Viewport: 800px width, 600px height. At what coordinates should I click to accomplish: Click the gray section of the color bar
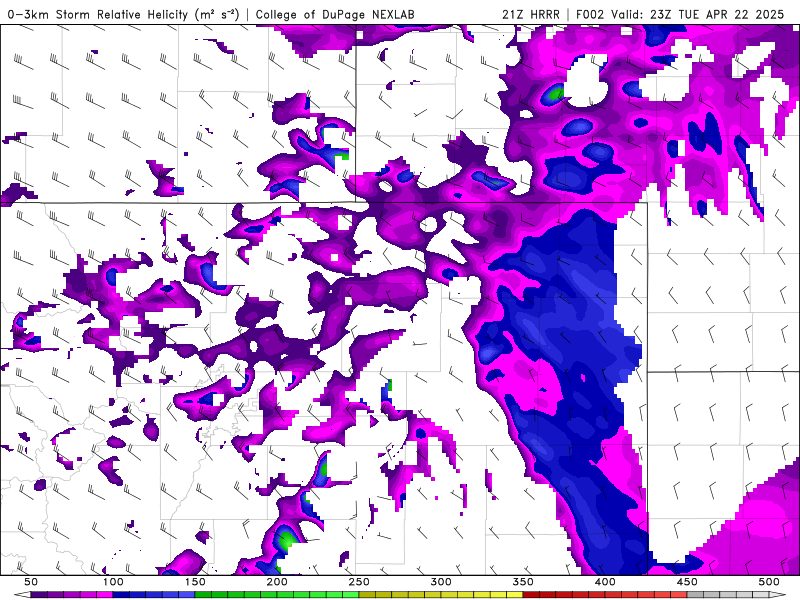(728, 595)
